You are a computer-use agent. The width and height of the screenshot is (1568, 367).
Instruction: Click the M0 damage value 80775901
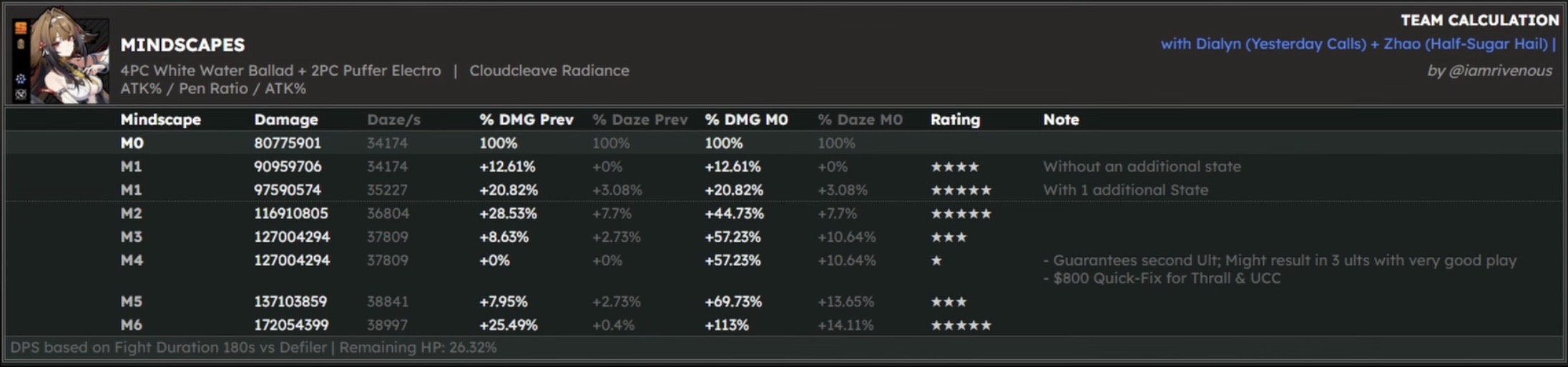[x=288, y=143]
